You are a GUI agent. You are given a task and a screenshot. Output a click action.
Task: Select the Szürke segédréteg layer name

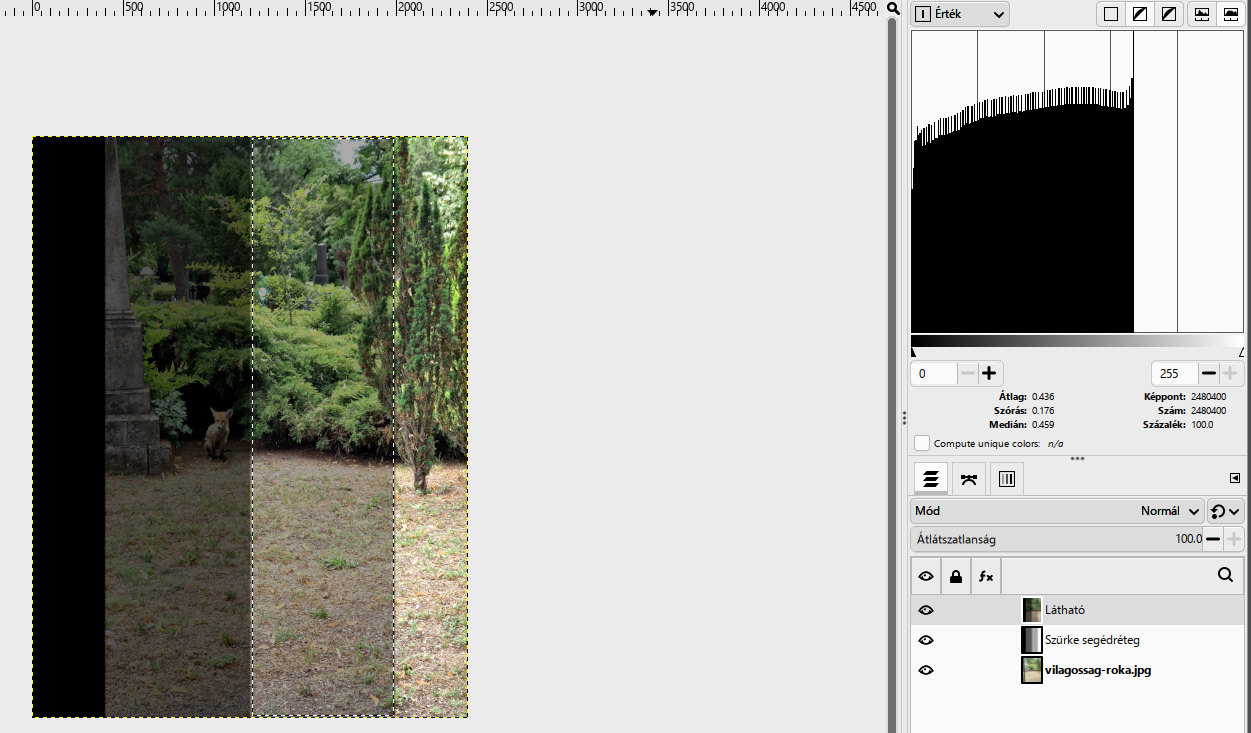(x=1093, y=640)
